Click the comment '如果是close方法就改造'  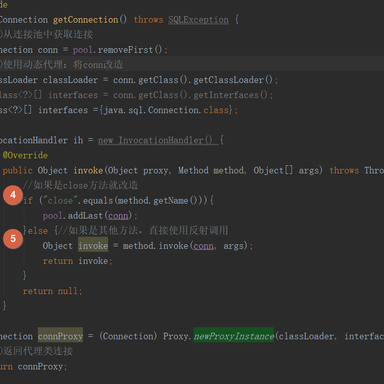pos(80,185)
